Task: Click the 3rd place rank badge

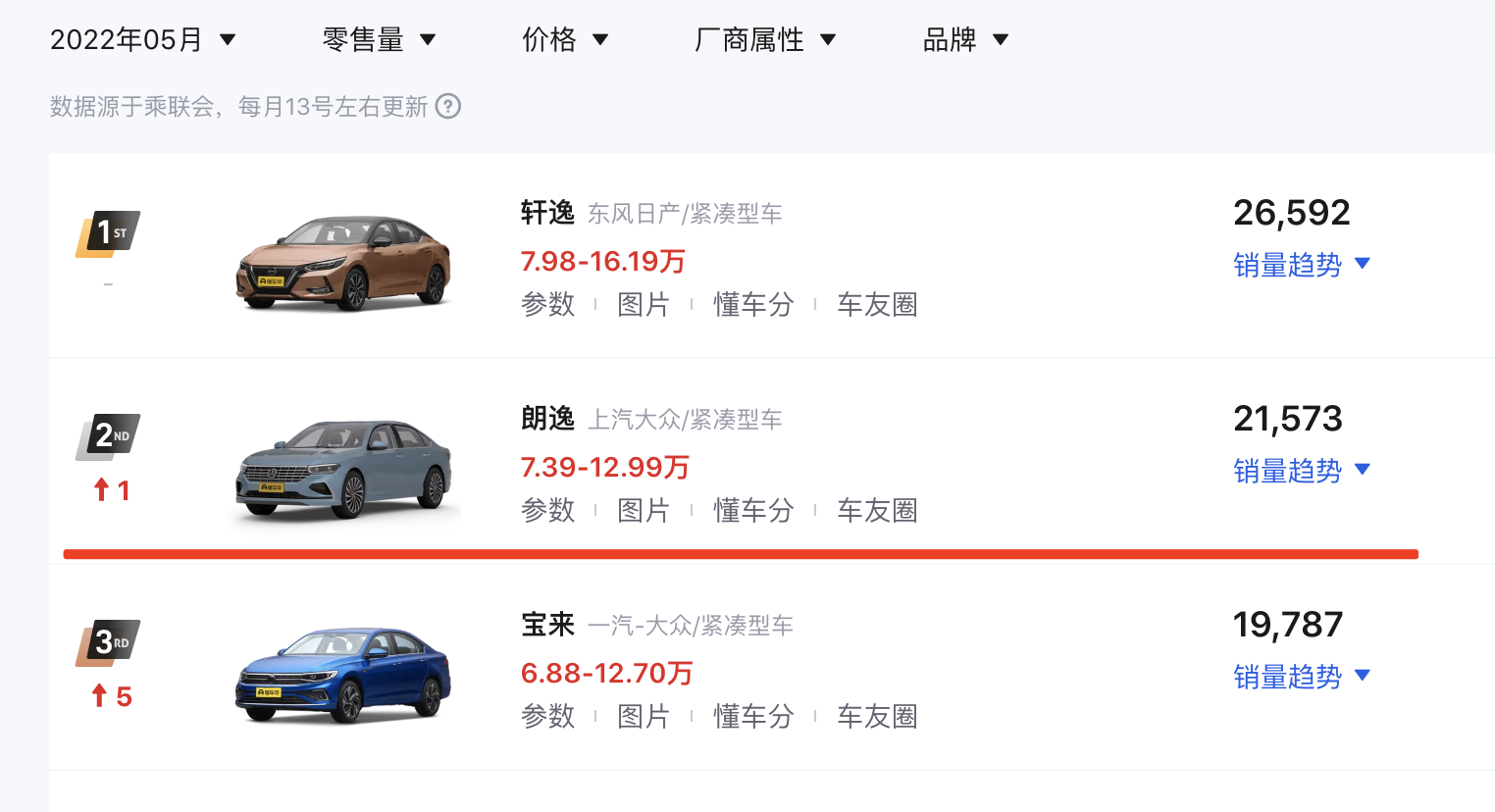Action: point(109,643)
